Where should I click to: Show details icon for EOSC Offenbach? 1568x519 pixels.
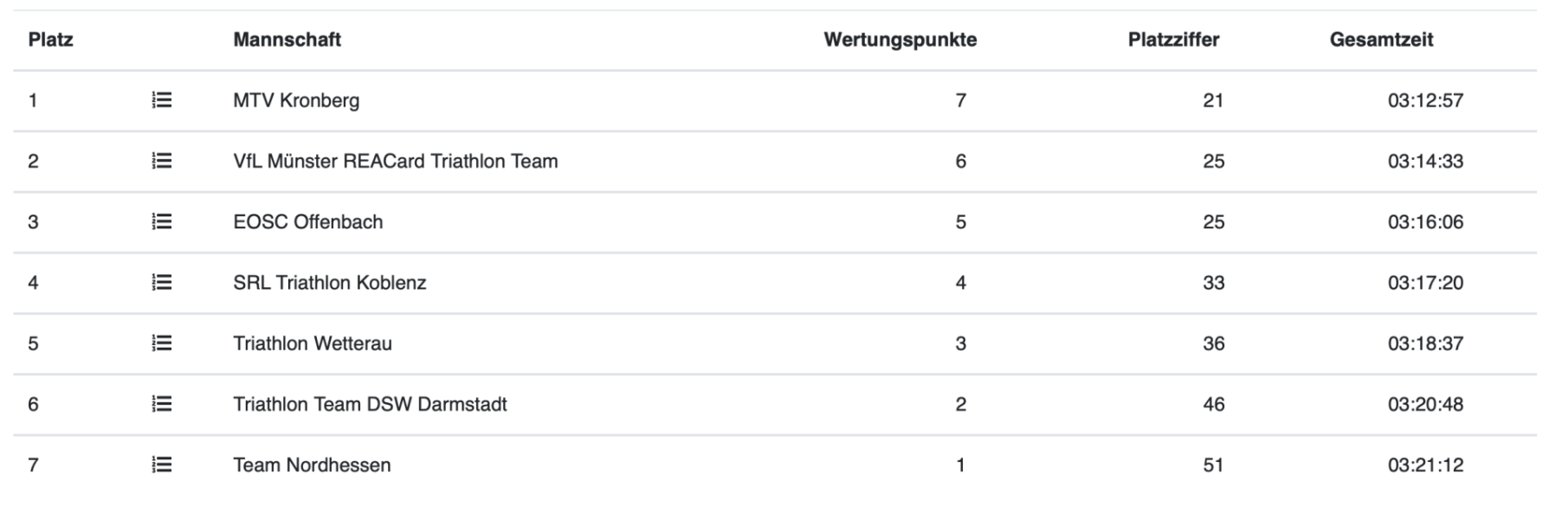(x=162, y=222)
